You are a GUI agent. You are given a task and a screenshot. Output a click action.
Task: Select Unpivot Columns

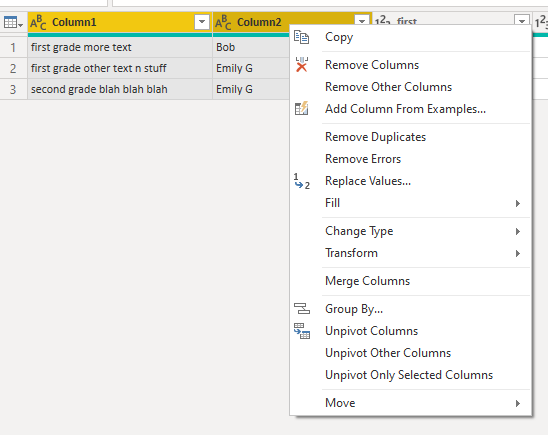click(x=411, y=331)
